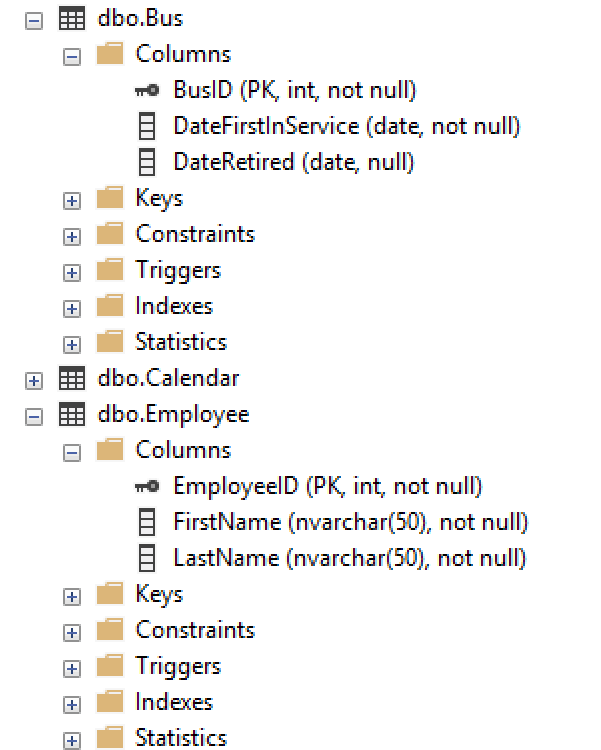Select the Constraints folder under dbo.Bus
Screen dimensions: 601x750
(195, 234)
